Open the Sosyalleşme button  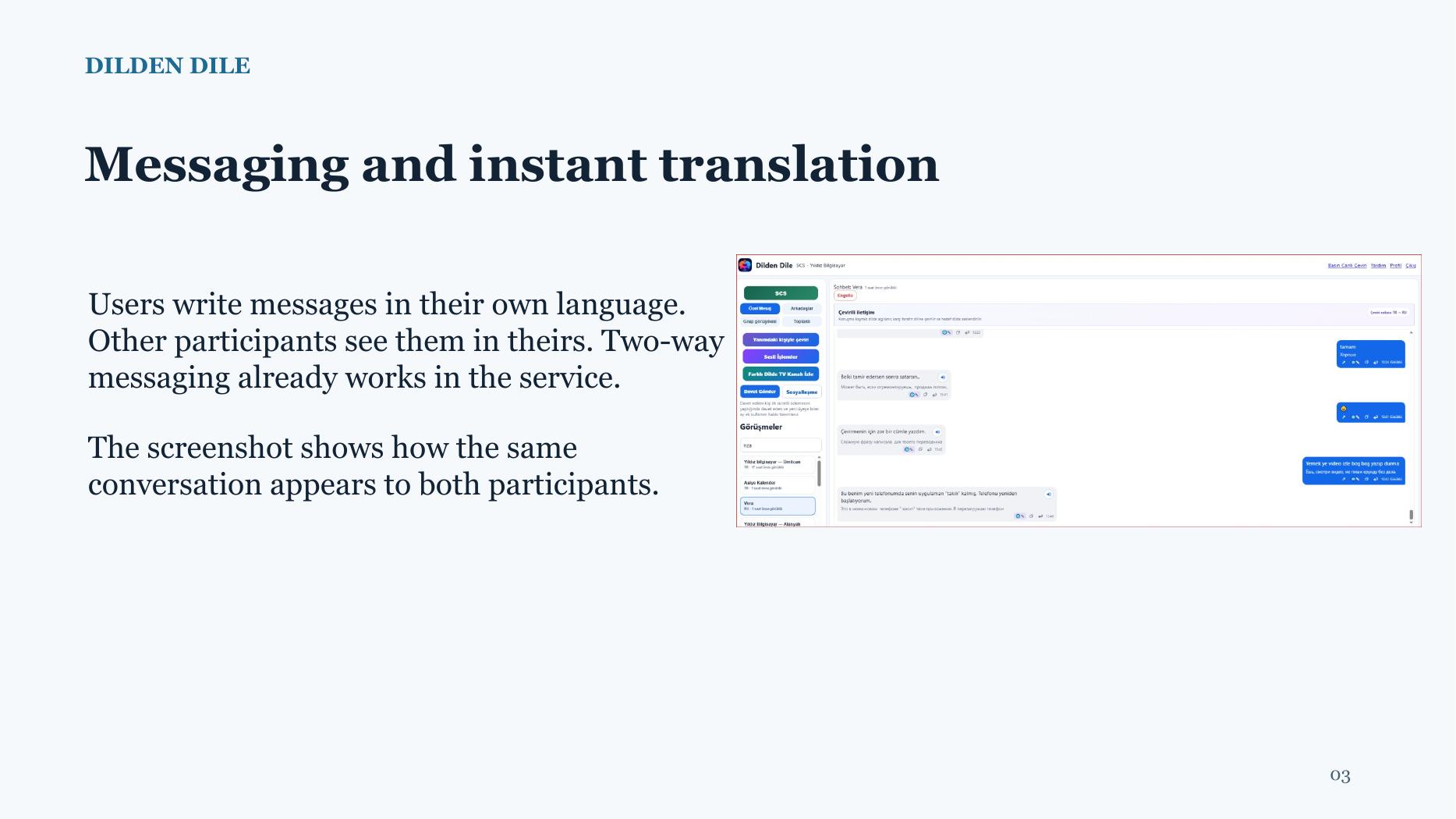802,392
